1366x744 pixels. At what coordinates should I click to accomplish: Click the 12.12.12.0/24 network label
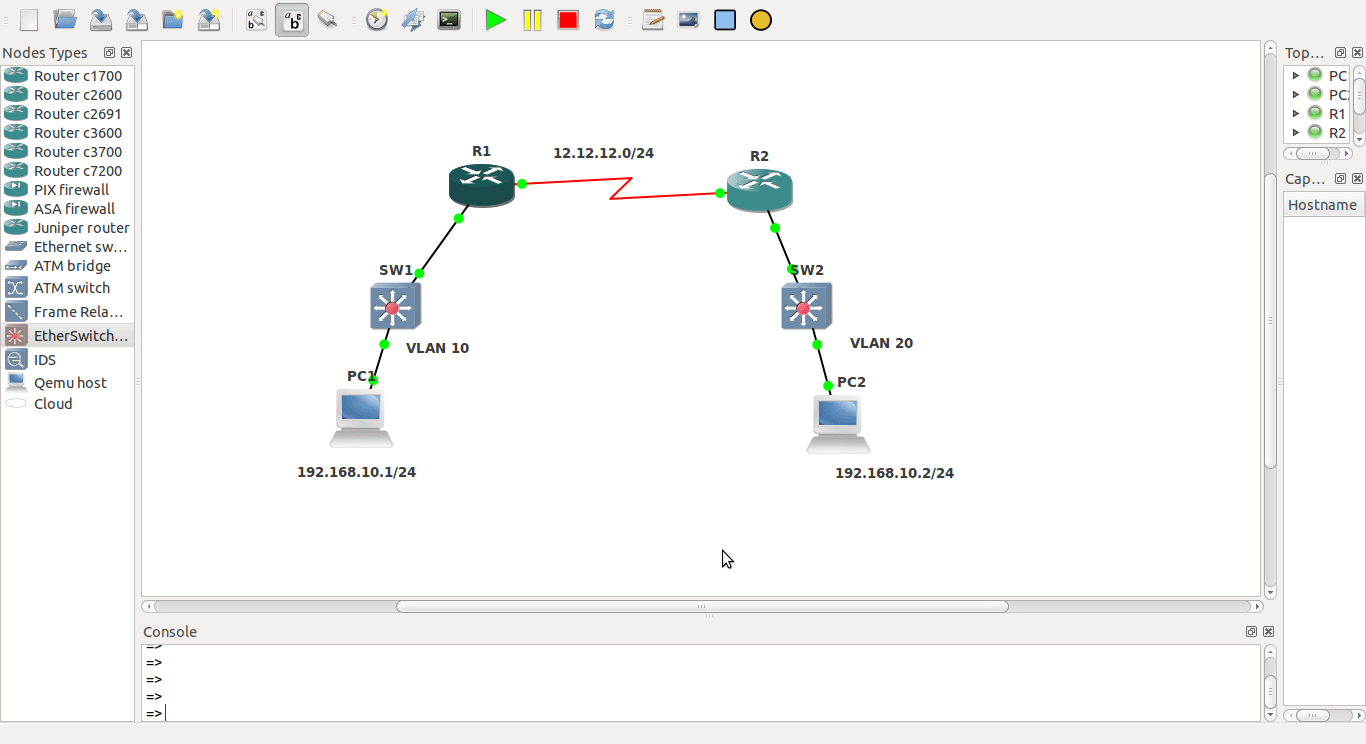[x=604, y=153]
